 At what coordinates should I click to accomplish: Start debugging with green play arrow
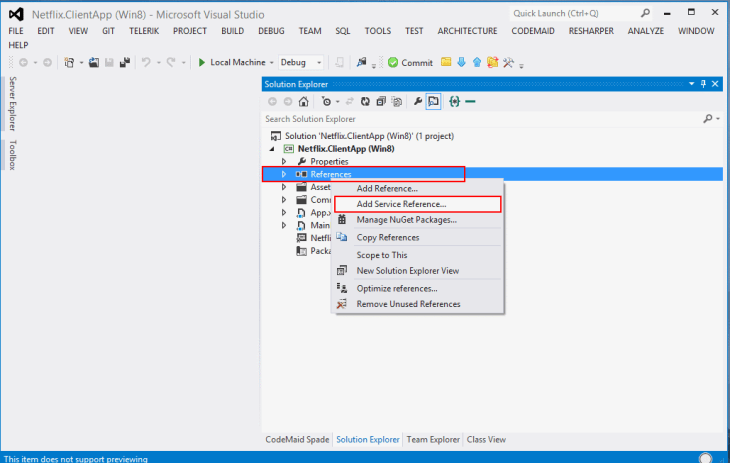[x=202, y=62]
